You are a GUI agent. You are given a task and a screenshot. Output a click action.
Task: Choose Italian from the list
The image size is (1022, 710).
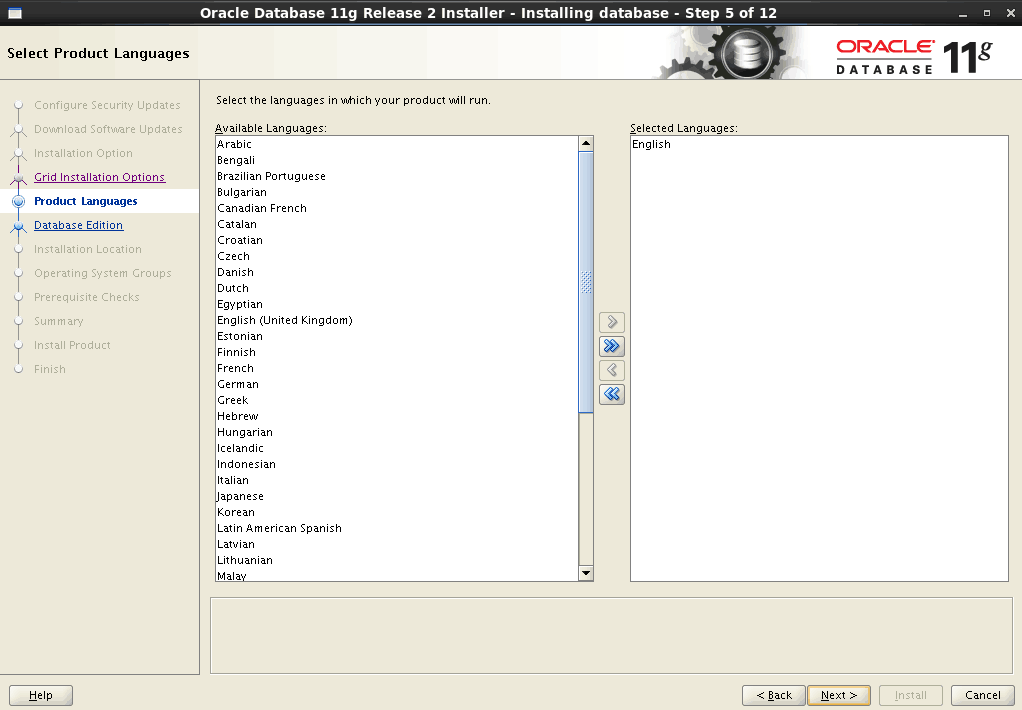point(397,480)
